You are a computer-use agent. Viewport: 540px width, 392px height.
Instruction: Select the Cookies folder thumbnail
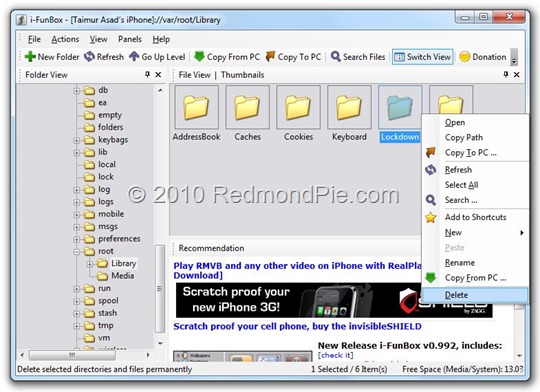click(298, 114)
